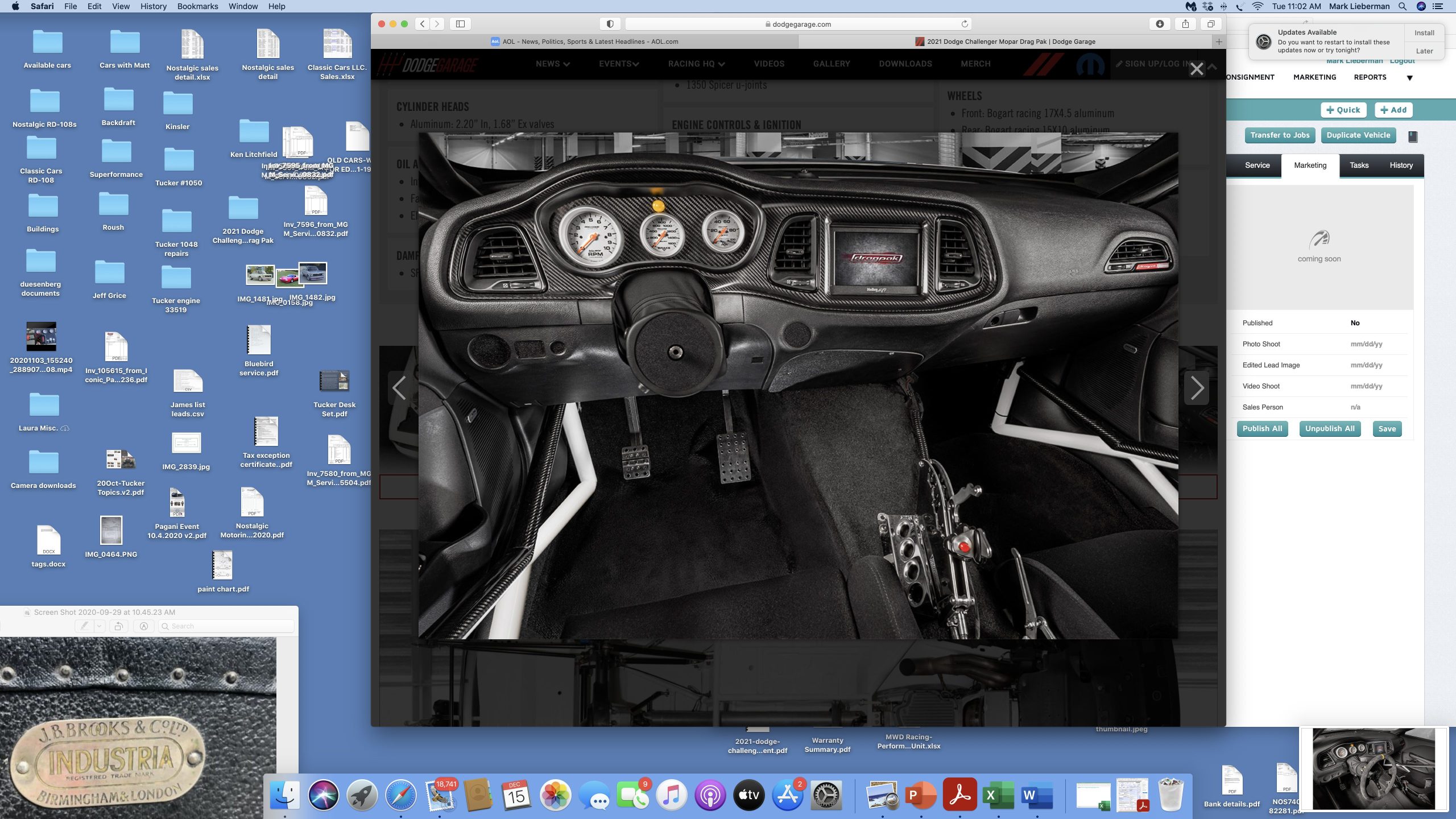Click the Safari address bar
This screenshot has width=1456, height=819.
click(798, 24)
